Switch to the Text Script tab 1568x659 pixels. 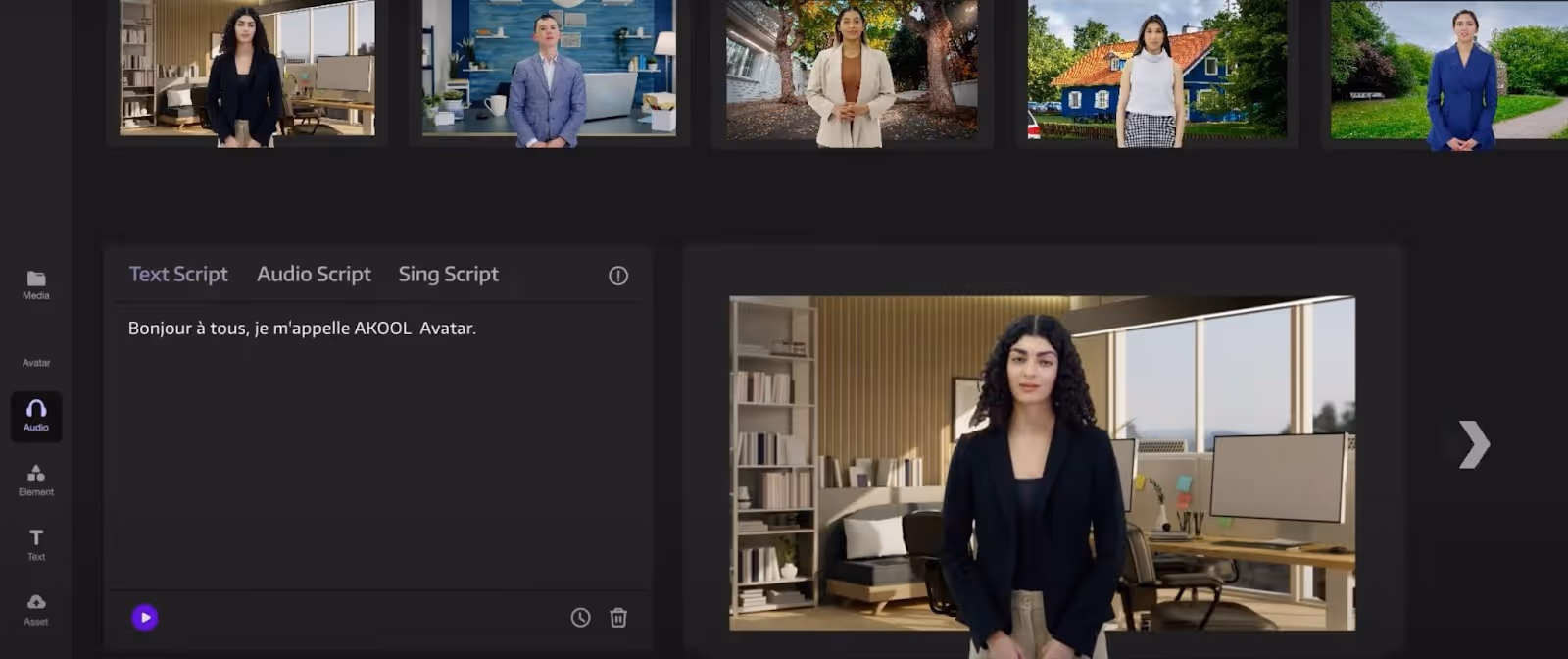178,275
